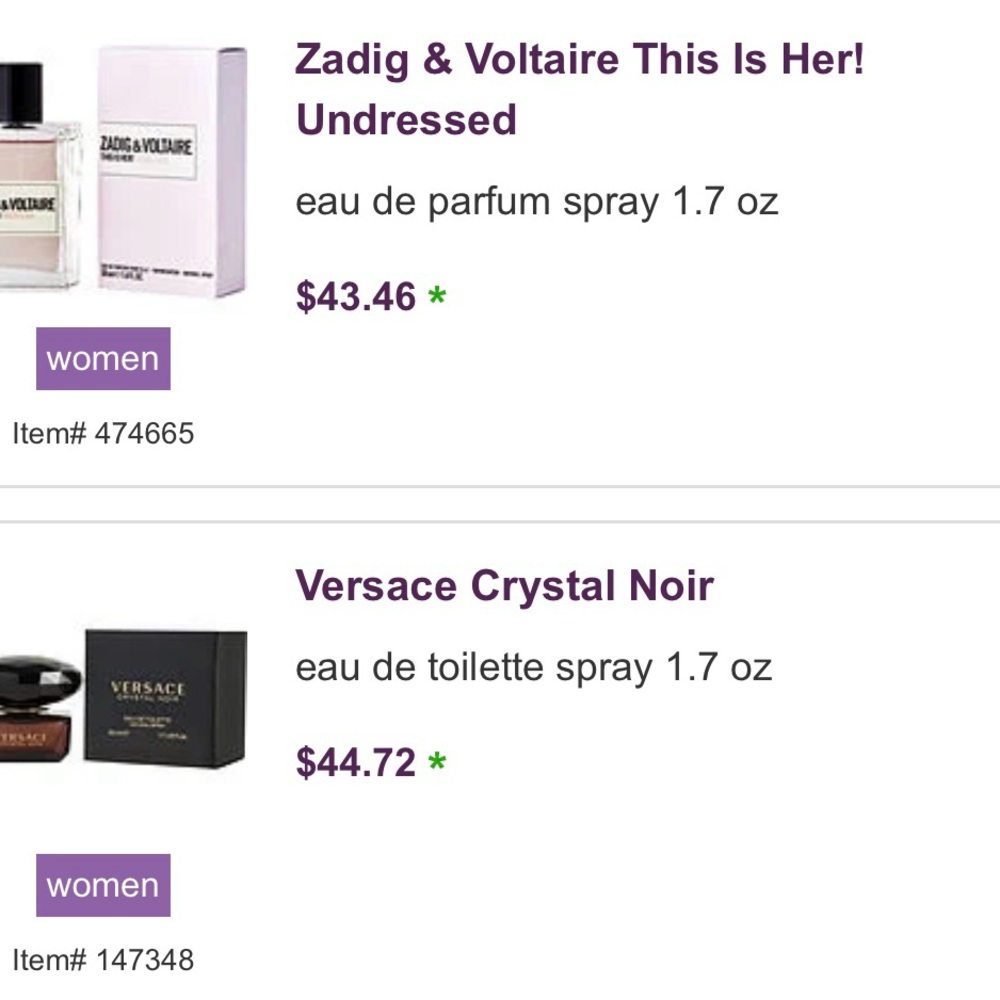The width and height of the screenshot is (1000, 1000).
Task: Select the women category tag under Zadig & Voltaire
Action: coord(103,359)
